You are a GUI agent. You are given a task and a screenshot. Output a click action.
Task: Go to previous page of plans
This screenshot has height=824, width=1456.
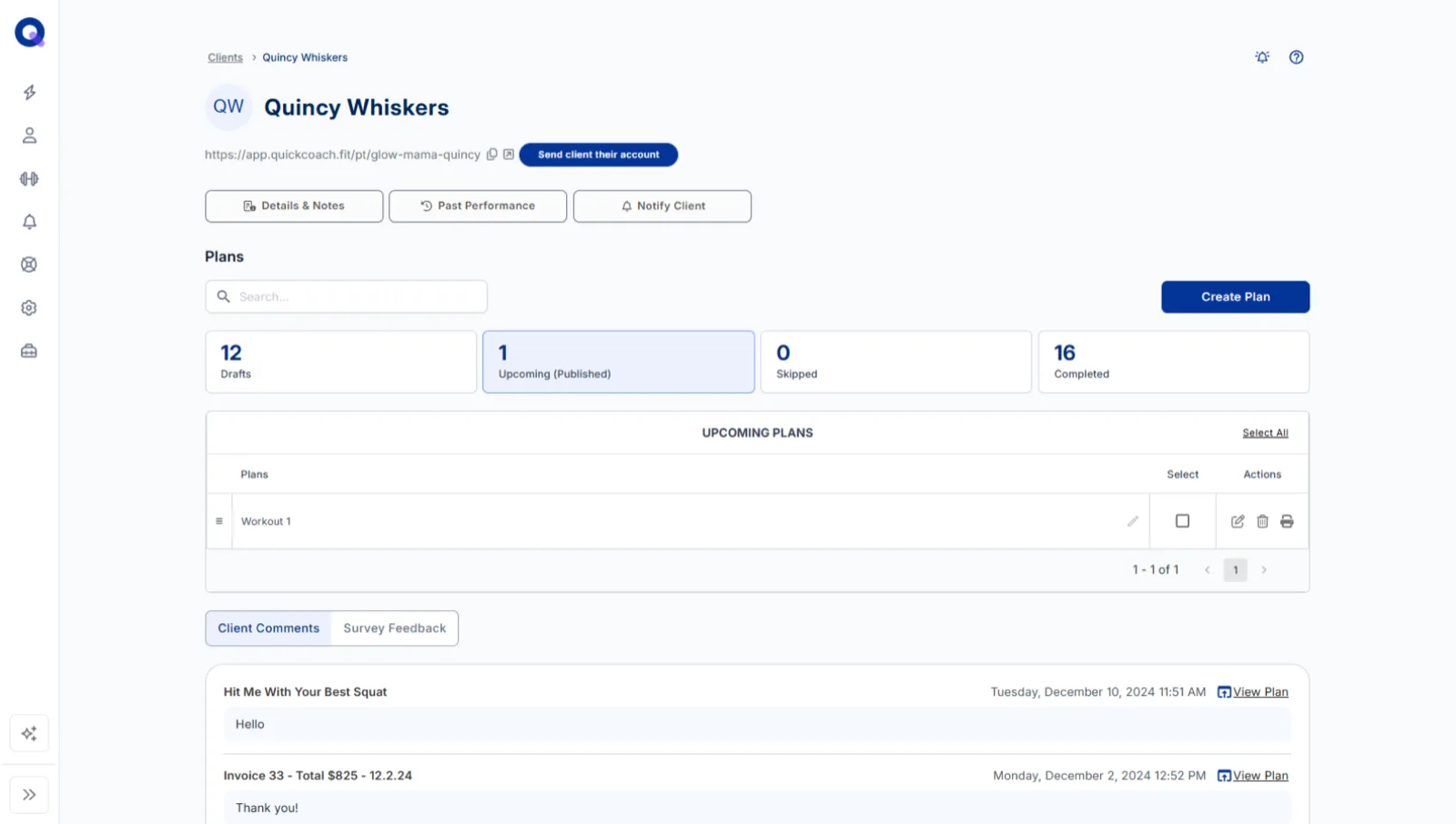click(x=1208, y=570)
